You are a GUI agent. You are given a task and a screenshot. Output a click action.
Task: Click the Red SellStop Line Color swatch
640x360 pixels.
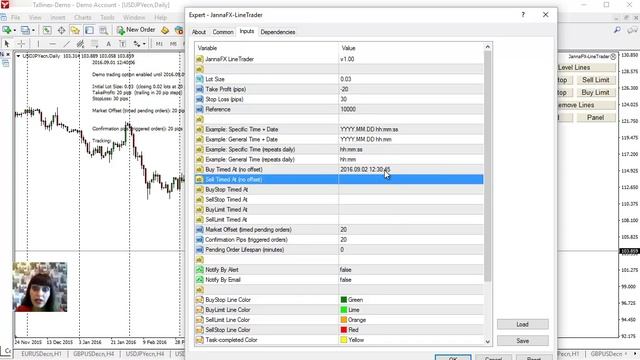point(344,330)
